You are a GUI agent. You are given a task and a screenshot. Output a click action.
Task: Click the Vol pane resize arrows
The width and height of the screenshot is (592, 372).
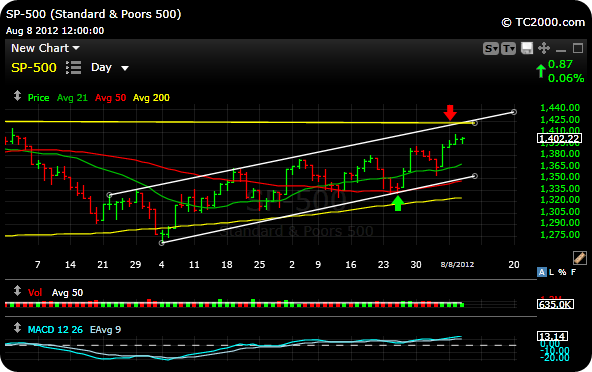[17, 291]
